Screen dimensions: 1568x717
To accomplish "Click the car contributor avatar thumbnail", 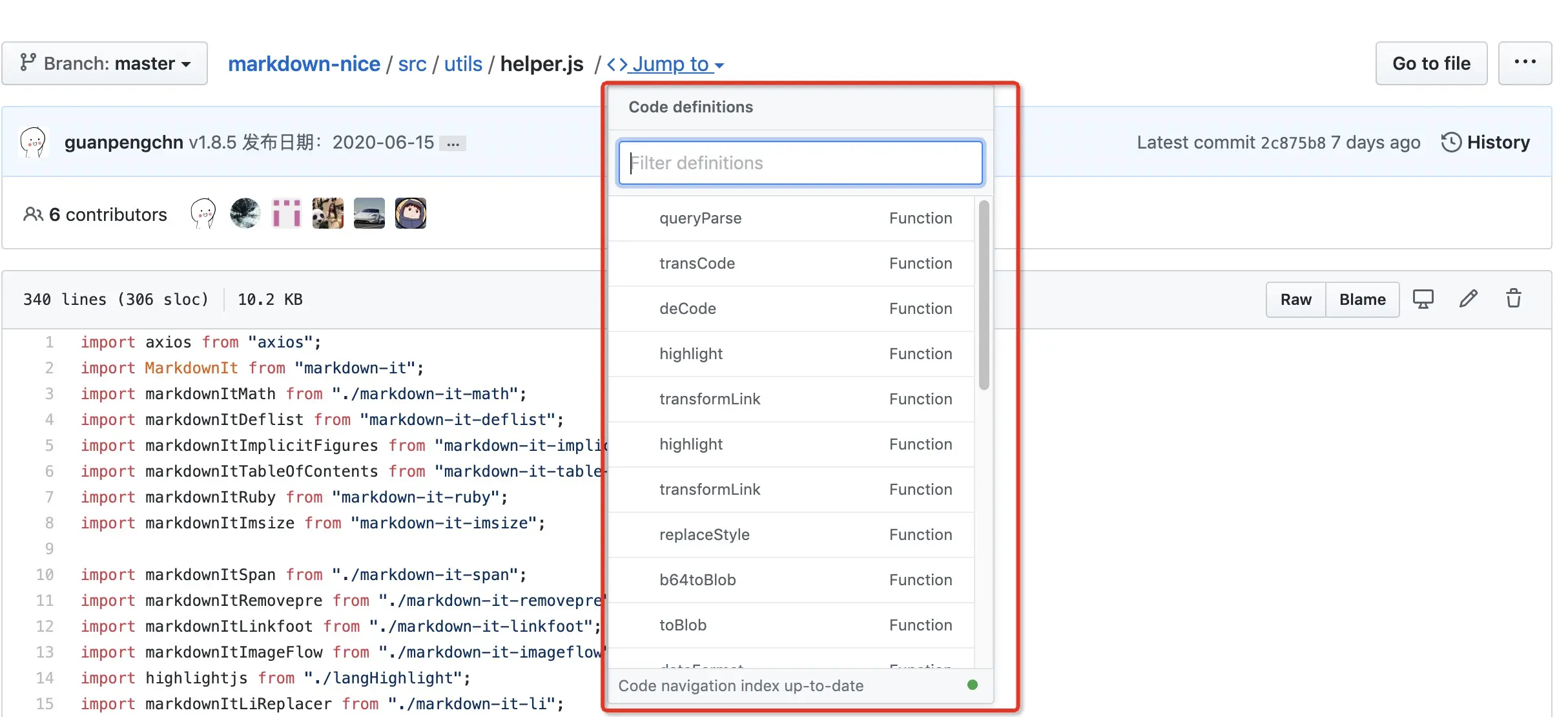I will [369, 213].
